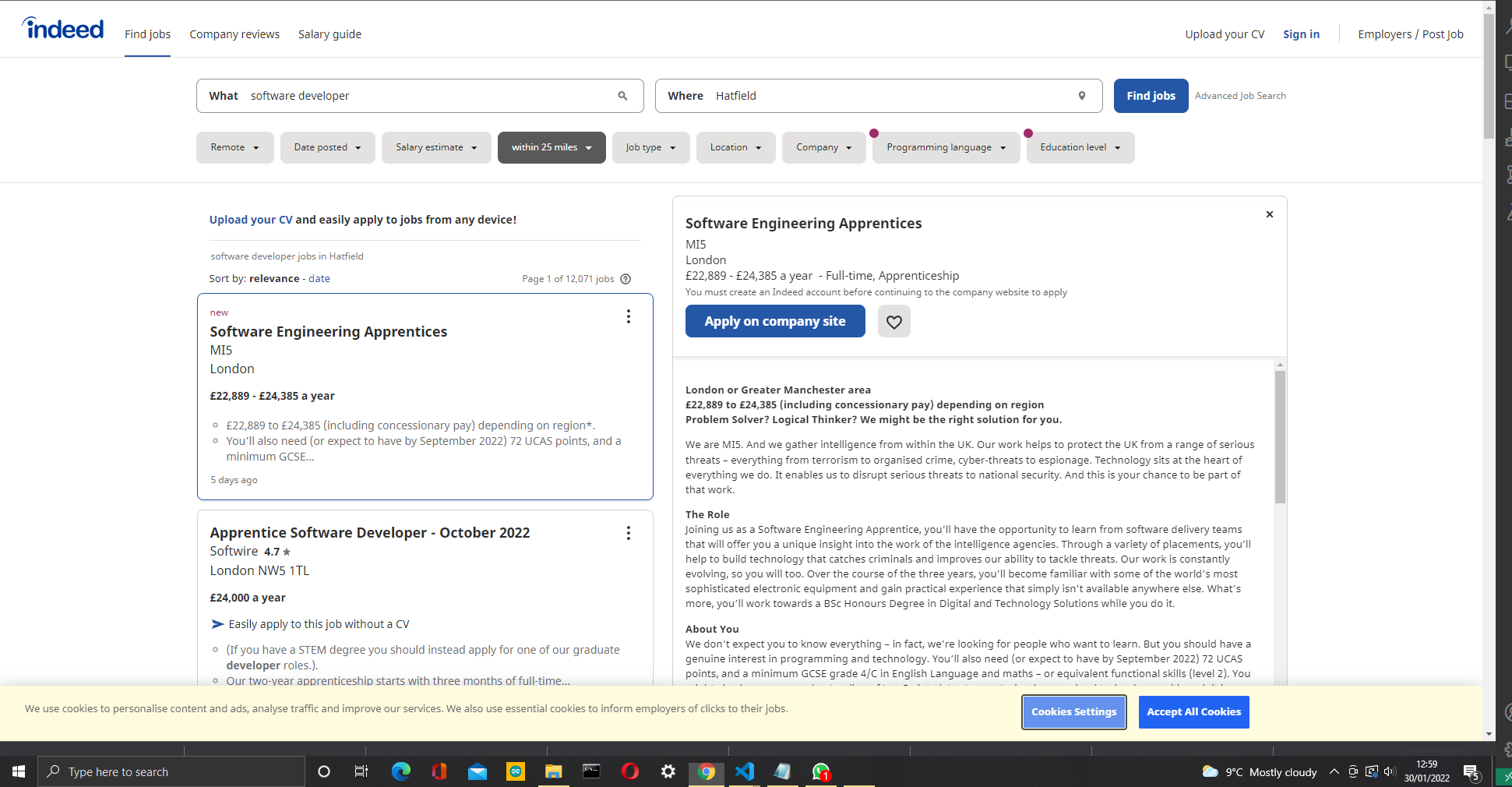This screenshot has height=787, width=1512.
Task: Expand the Company filter dropdown
Action: coord(823,147)
